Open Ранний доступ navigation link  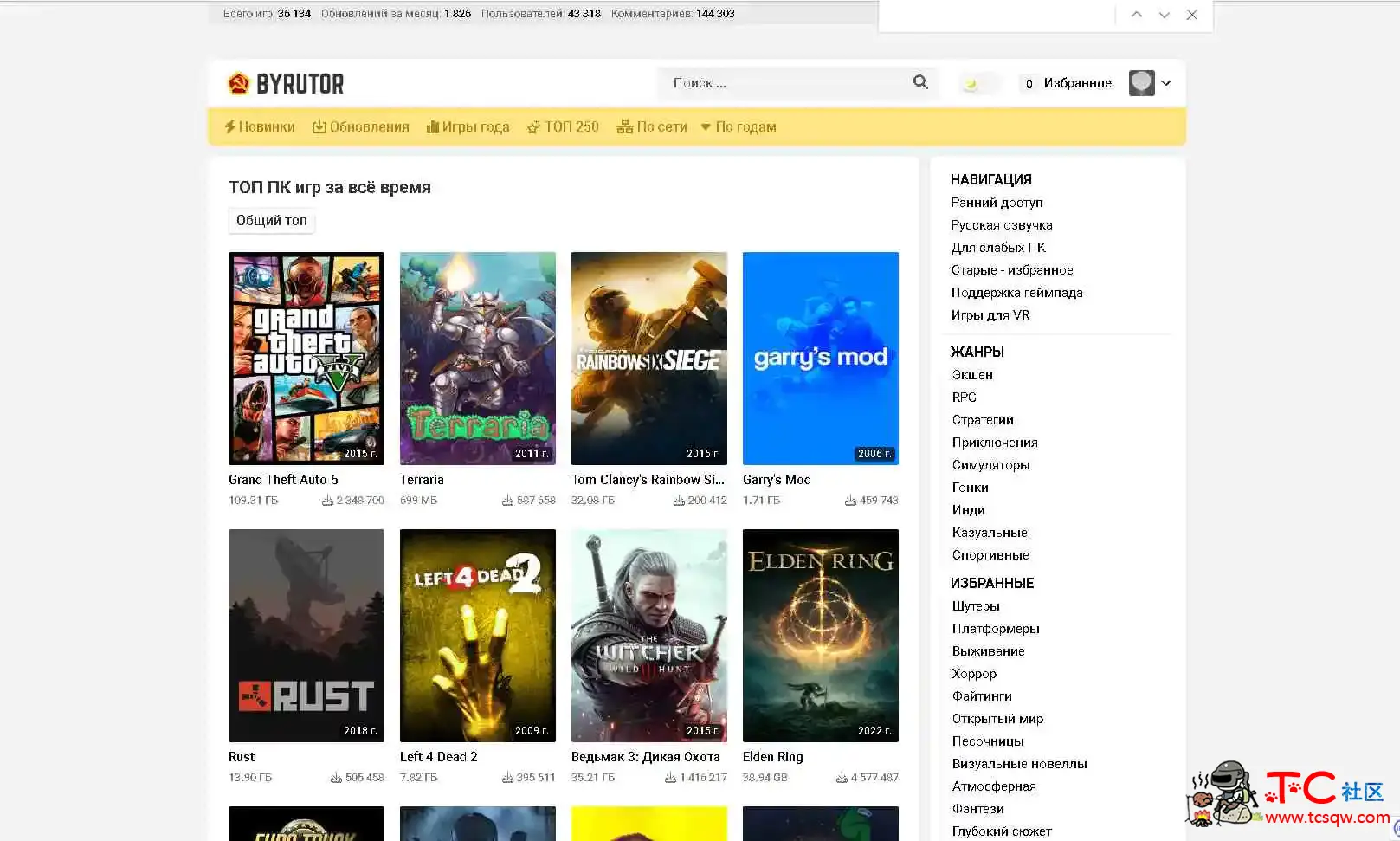click(997, 203)
